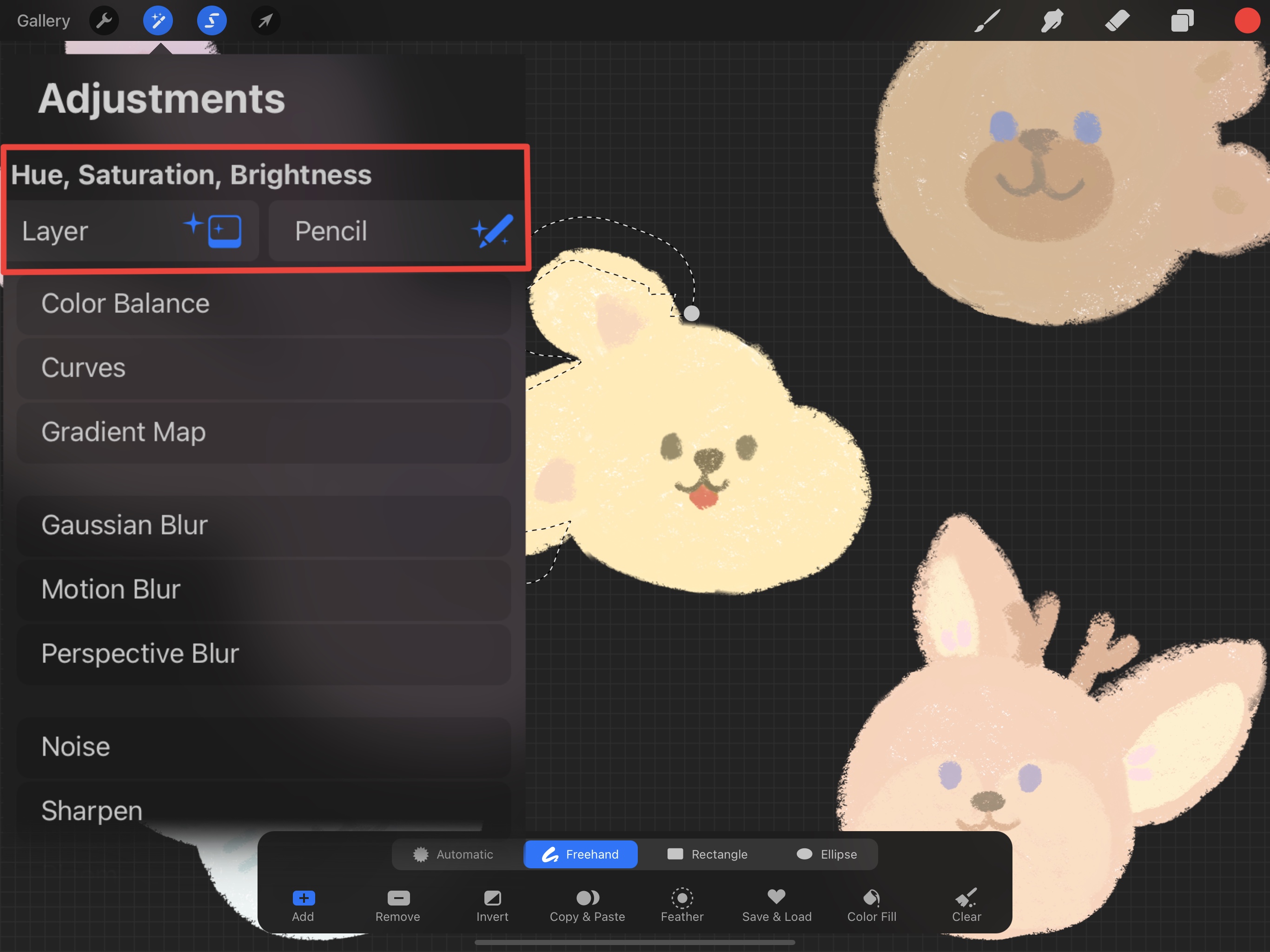This screenshot has width=1270, height=952.
Task: Click the Adjustments panel title
Action: 161,99
